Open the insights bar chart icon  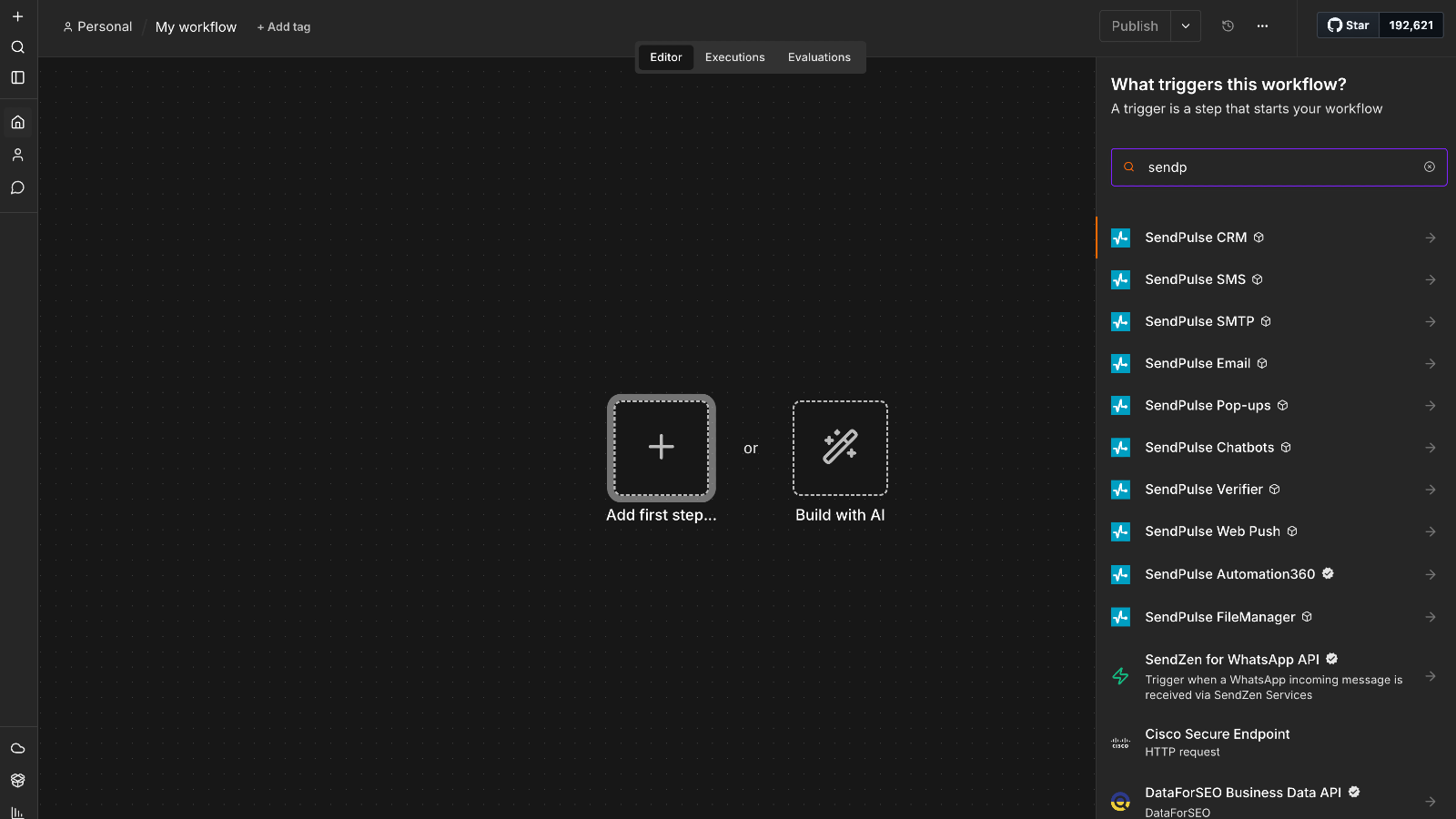click(x=17, y=812)
